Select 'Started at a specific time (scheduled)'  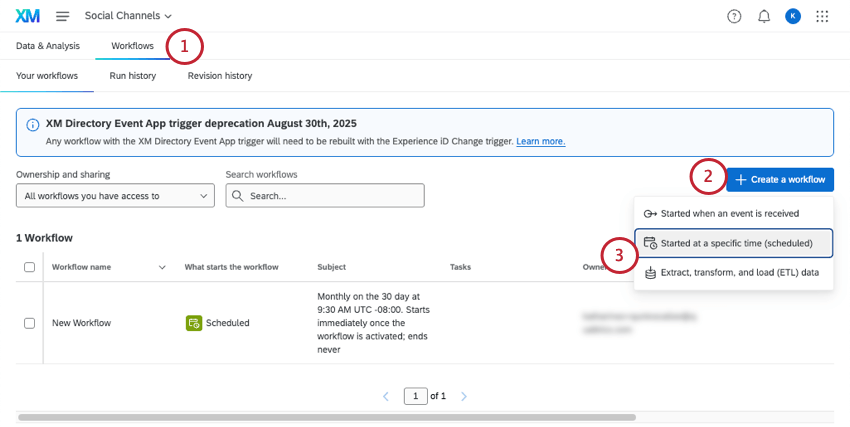point(734,243)
